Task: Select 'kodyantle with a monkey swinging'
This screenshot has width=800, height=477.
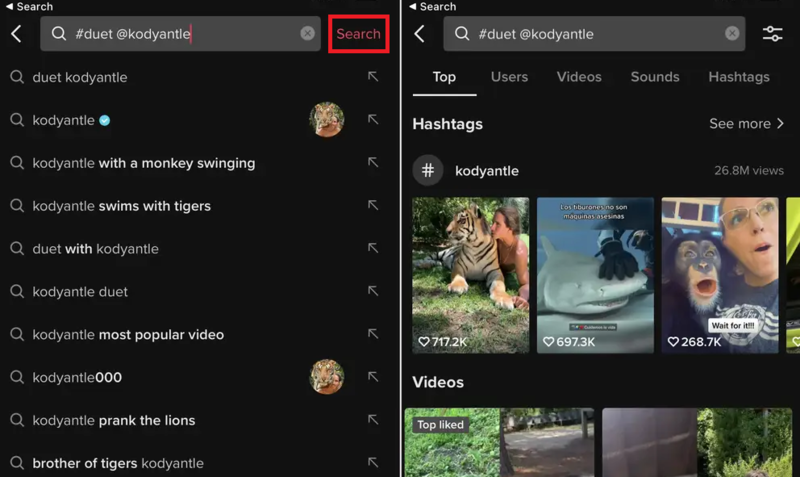Action: [x=144, y=163]
